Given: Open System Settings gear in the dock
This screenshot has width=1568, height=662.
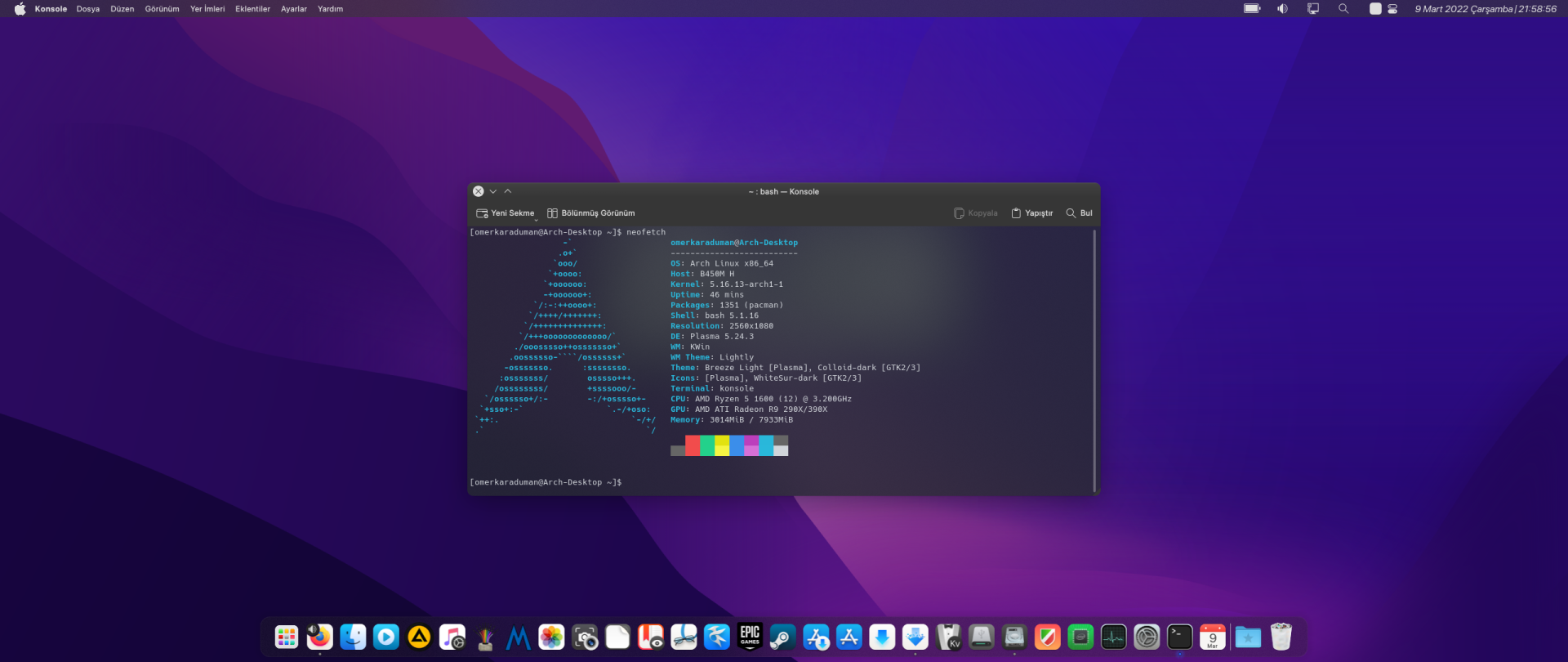Looking at the screenshot, I should point(1147,637).
